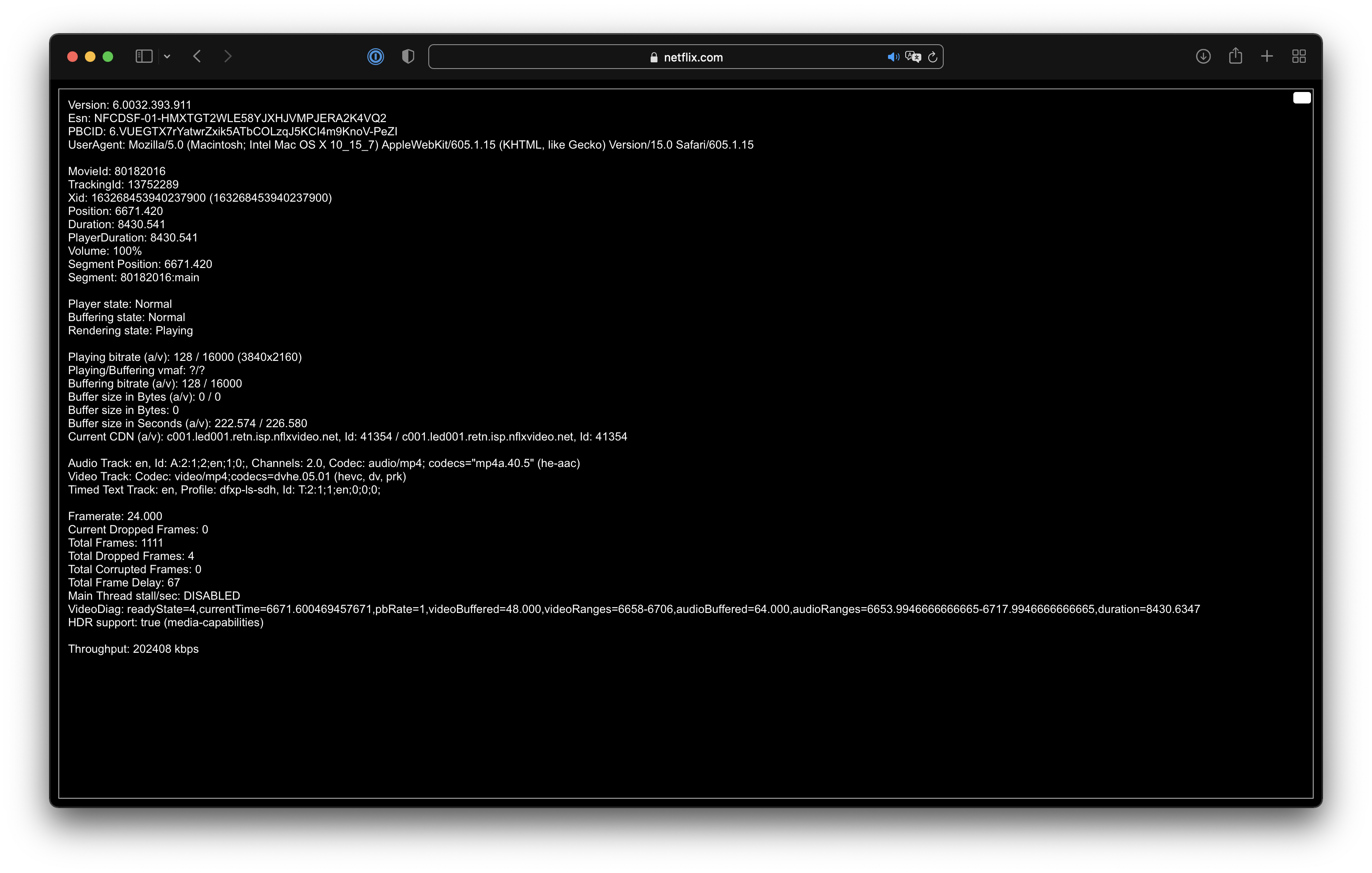The width and height of the screenshot is (1372, 873).
Task: Toggle the Safari sidebar
Action: point(144,57)
